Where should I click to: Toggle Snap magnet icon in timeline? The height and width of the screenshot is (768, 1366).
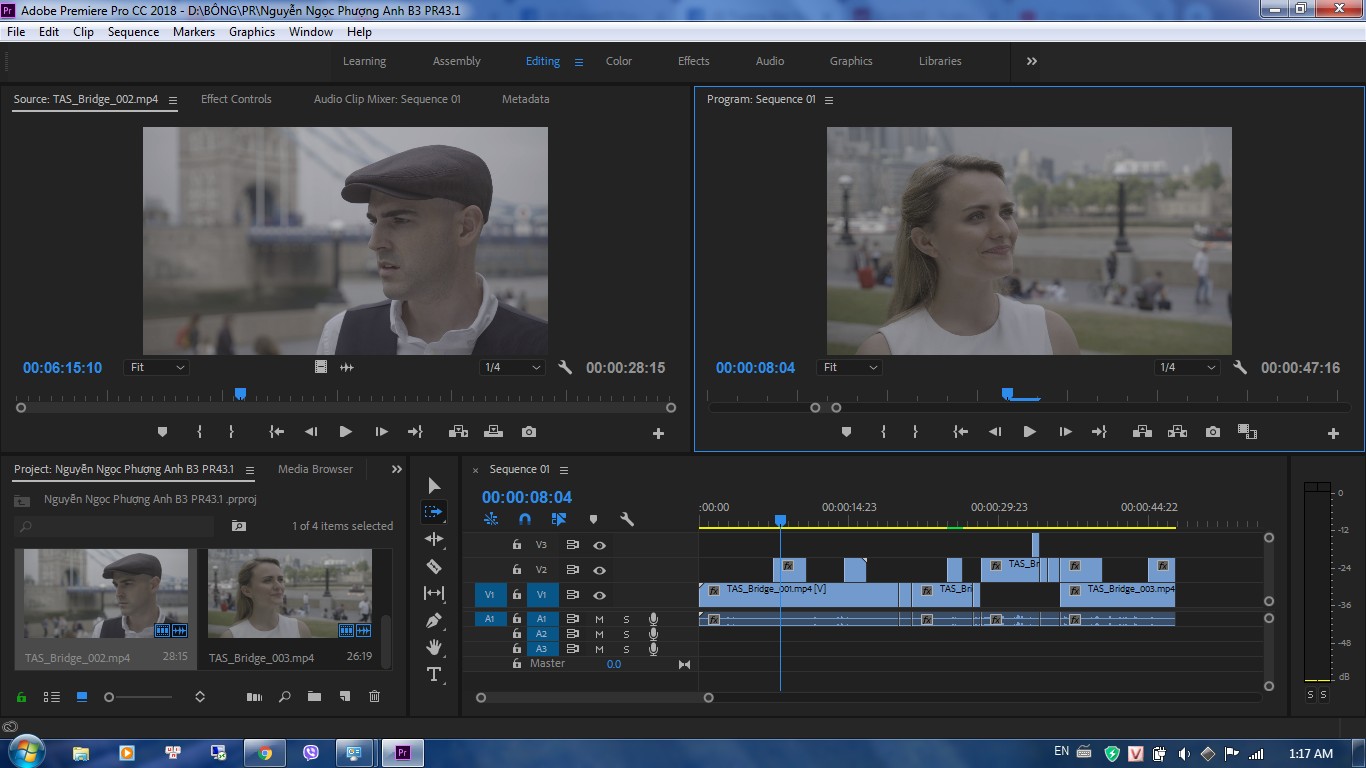pyautogui.click(x=525, y=519)
